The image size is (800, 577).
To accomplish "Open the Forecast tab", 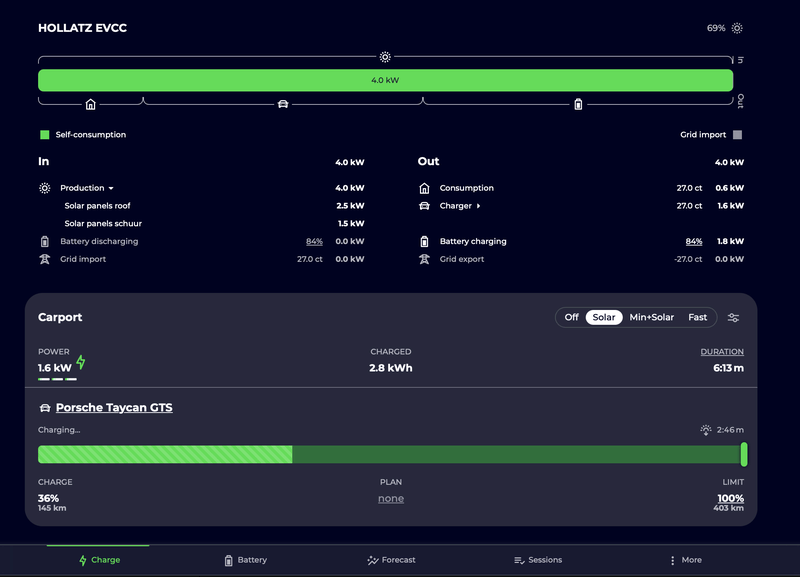I will [x=391, y=560].
